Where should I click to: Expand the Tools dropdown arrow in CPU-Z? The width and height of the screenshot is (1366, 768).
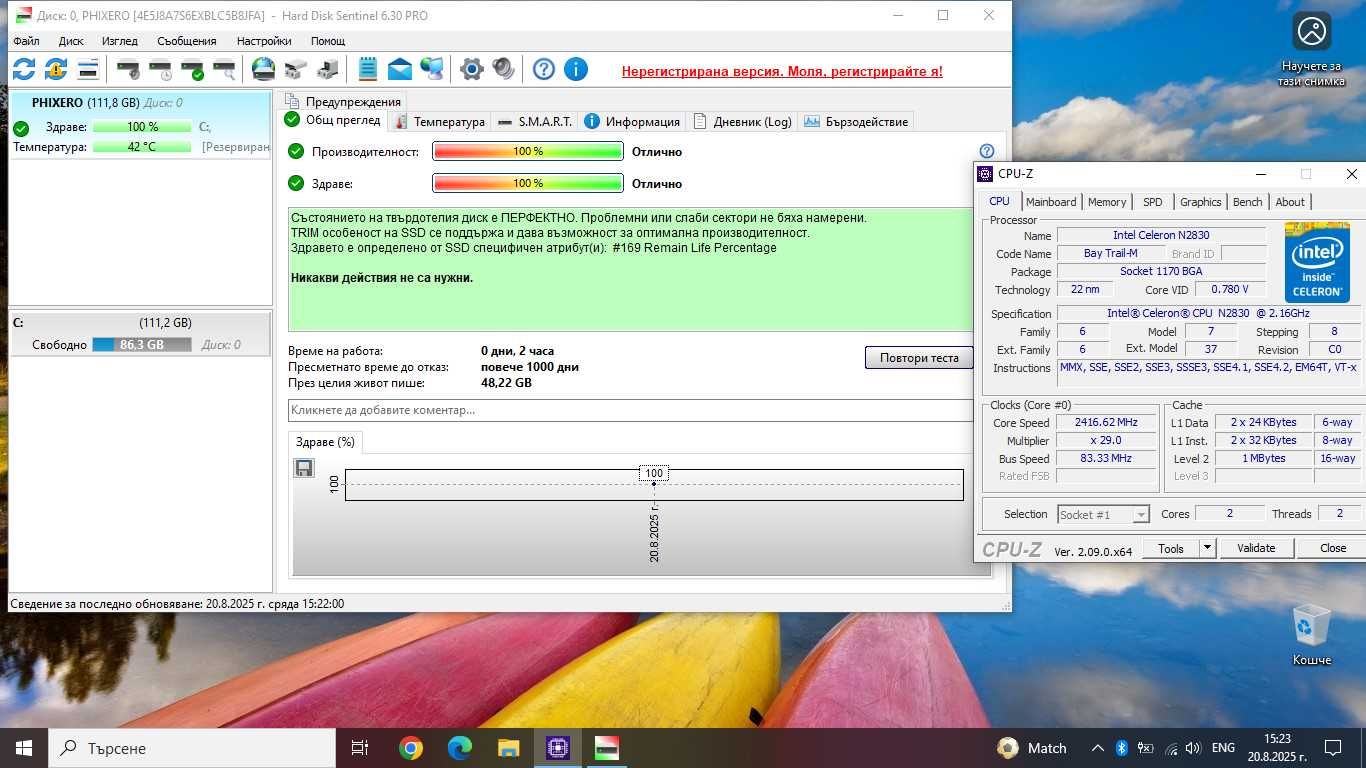[x=1206, y=548]
